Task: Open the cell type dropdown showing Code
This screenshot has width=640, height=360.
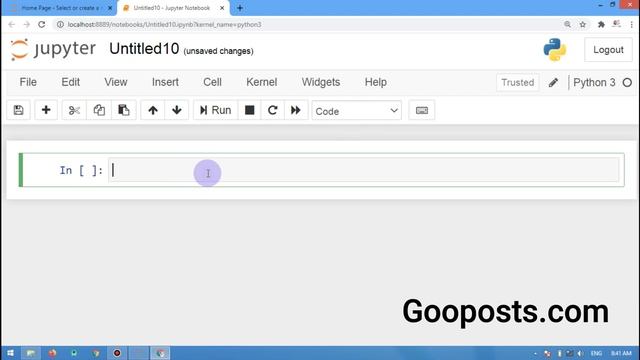Action: 356,111
